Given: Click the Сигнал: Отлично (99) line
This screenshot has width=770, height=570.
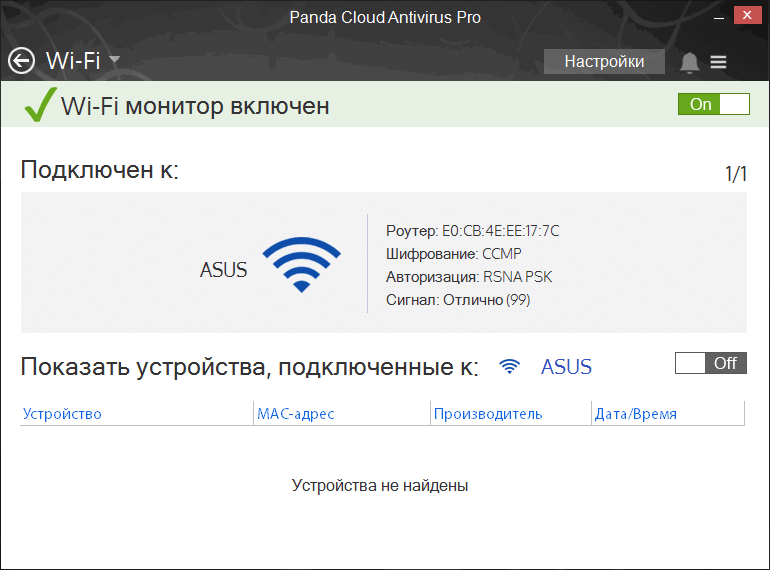Looking at the screenshot, I should pyautogui.click(x=458, y=300).
